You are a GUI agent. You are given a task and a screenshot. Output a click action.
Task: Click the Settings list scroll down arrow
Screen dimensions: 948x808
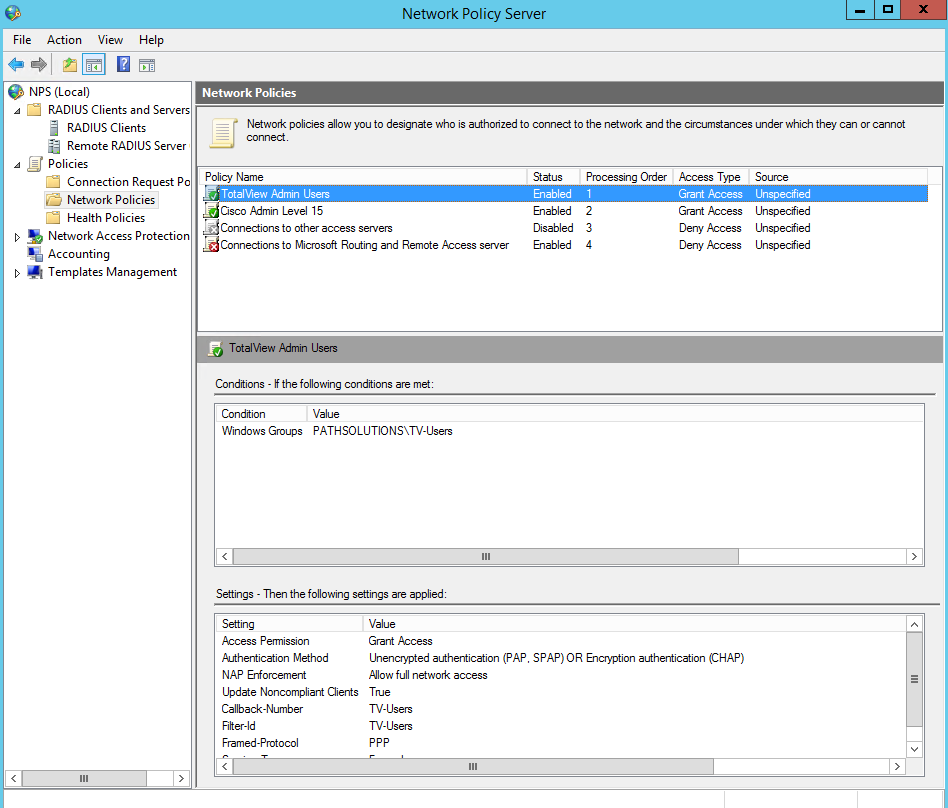[x=914, y=749]
